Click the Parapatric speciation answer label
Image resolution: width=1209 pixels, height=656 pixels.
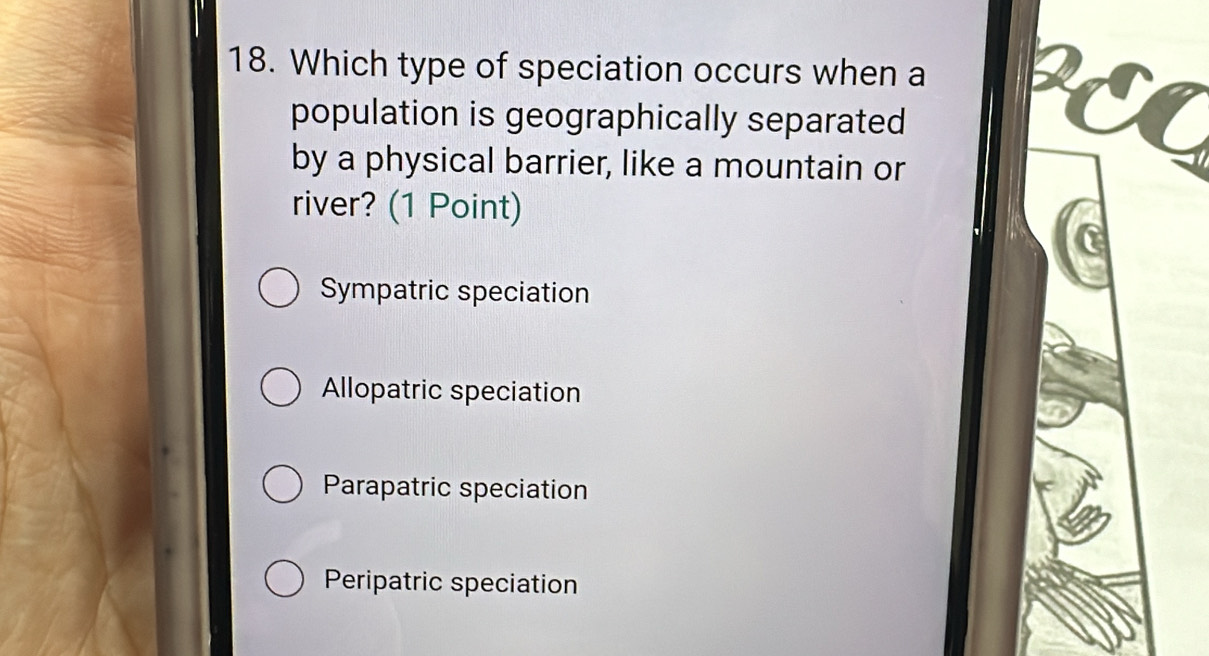click(x=454, y=489)
